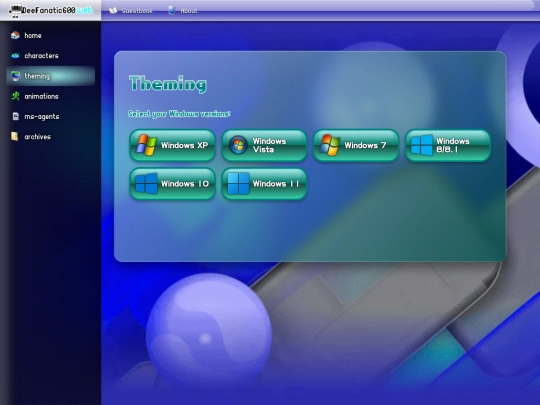
Task: Choose the Windows Vista button
Action: point(264,145)
